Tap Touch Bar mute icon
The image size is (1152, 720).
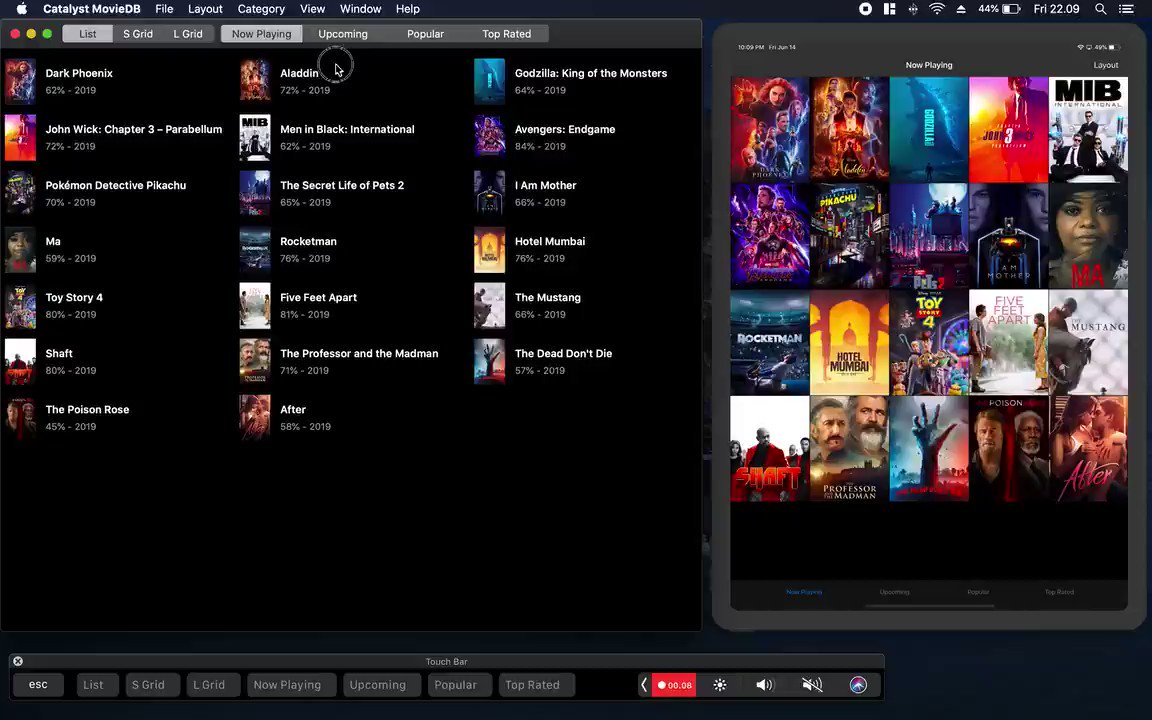812,685
